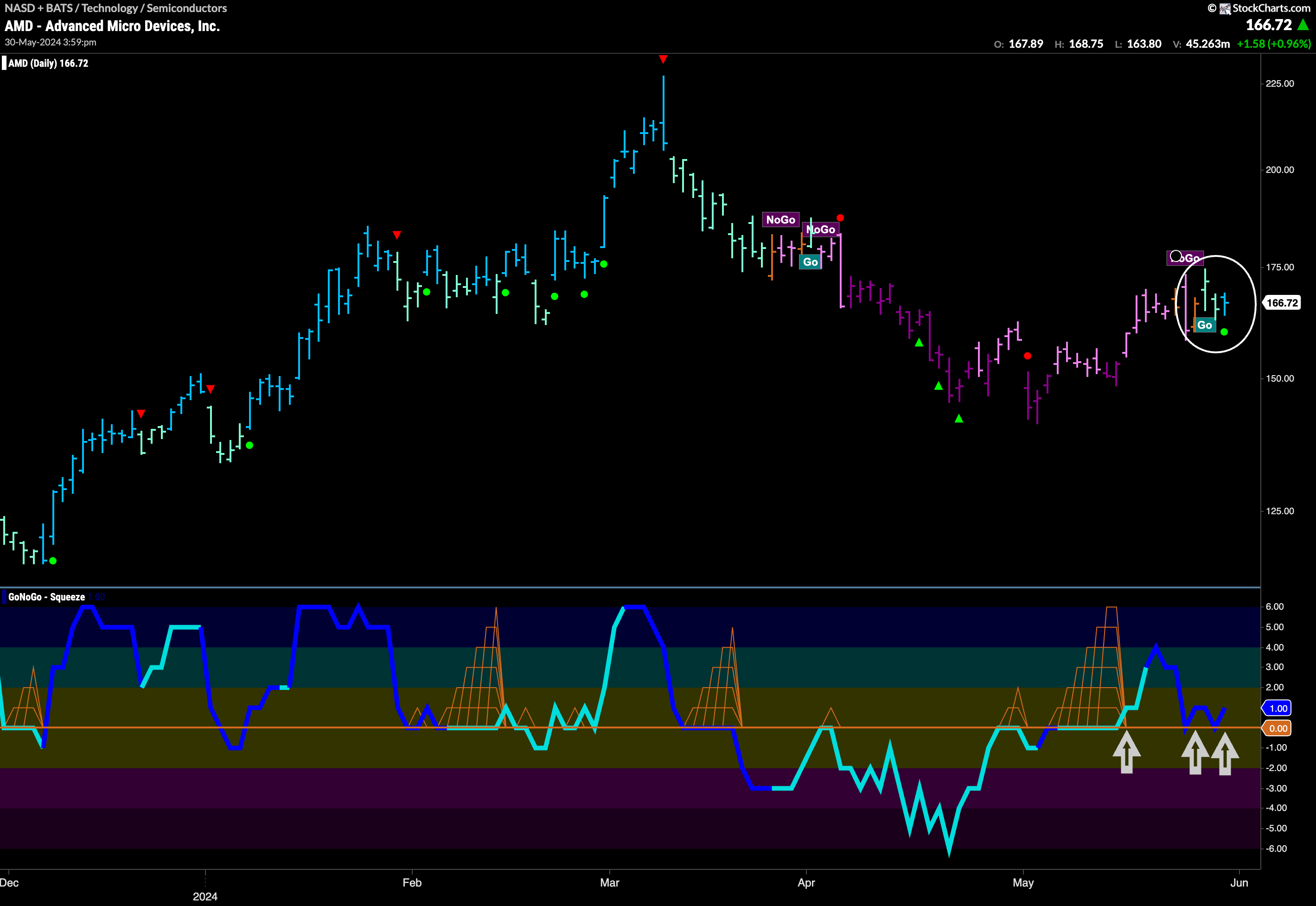
Task: Click the NASD + BATS / Technology / Semiconductors breadcrumb
Action: click(x=116, y=8)
